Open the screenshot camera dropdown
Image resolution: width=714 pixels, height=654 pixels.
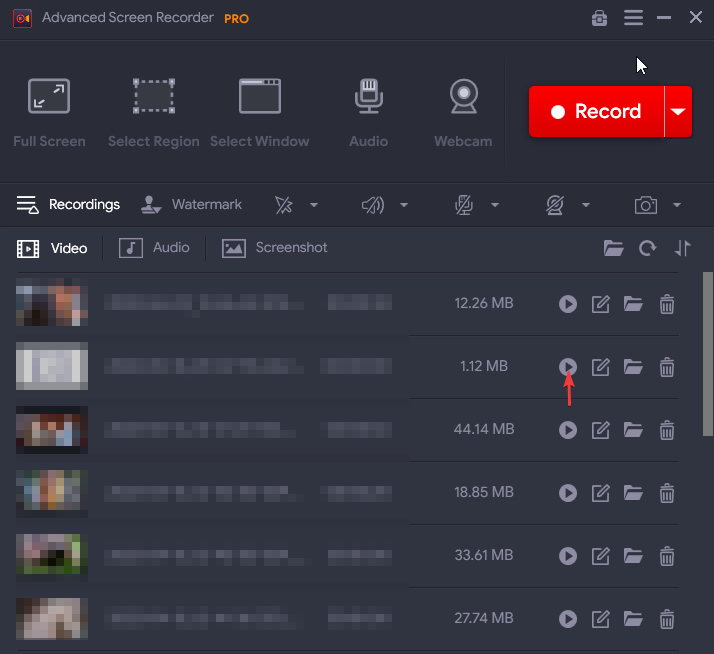677,205
